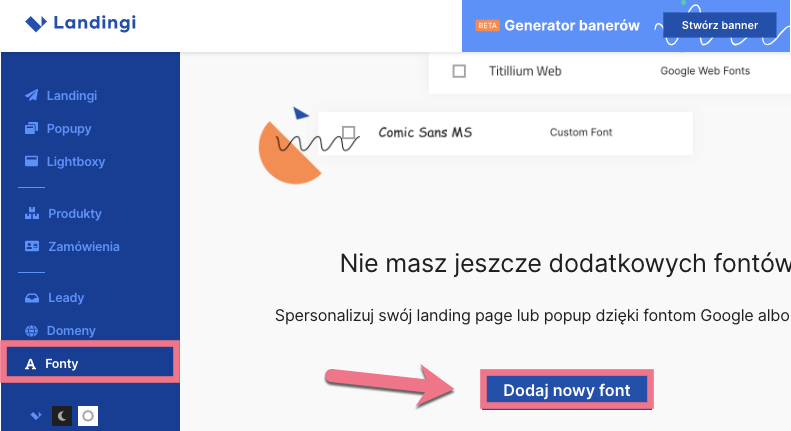Enable dark mode with the moon toggle

click(x=62, y=416)
